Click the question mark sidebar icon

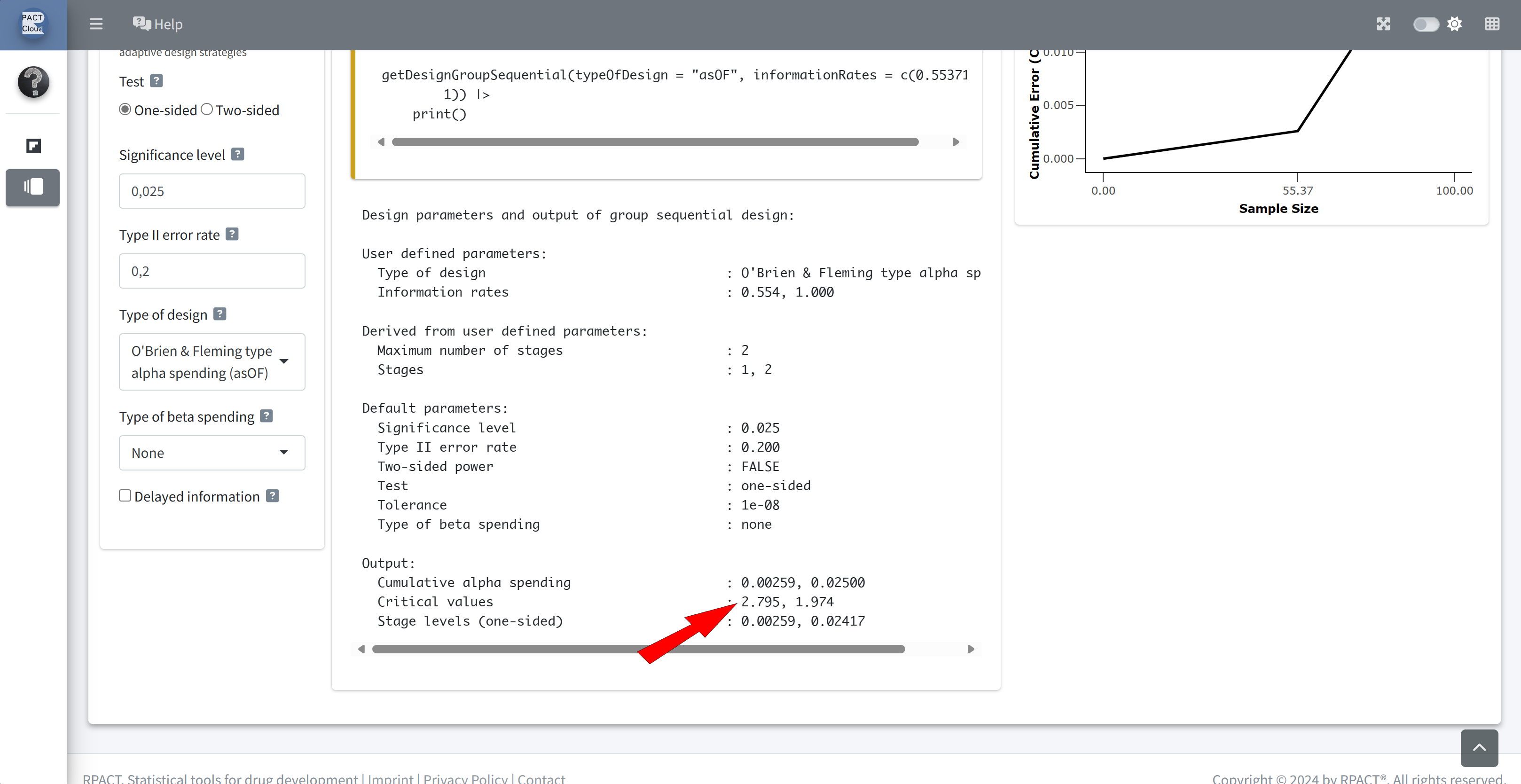pos(33,81)
